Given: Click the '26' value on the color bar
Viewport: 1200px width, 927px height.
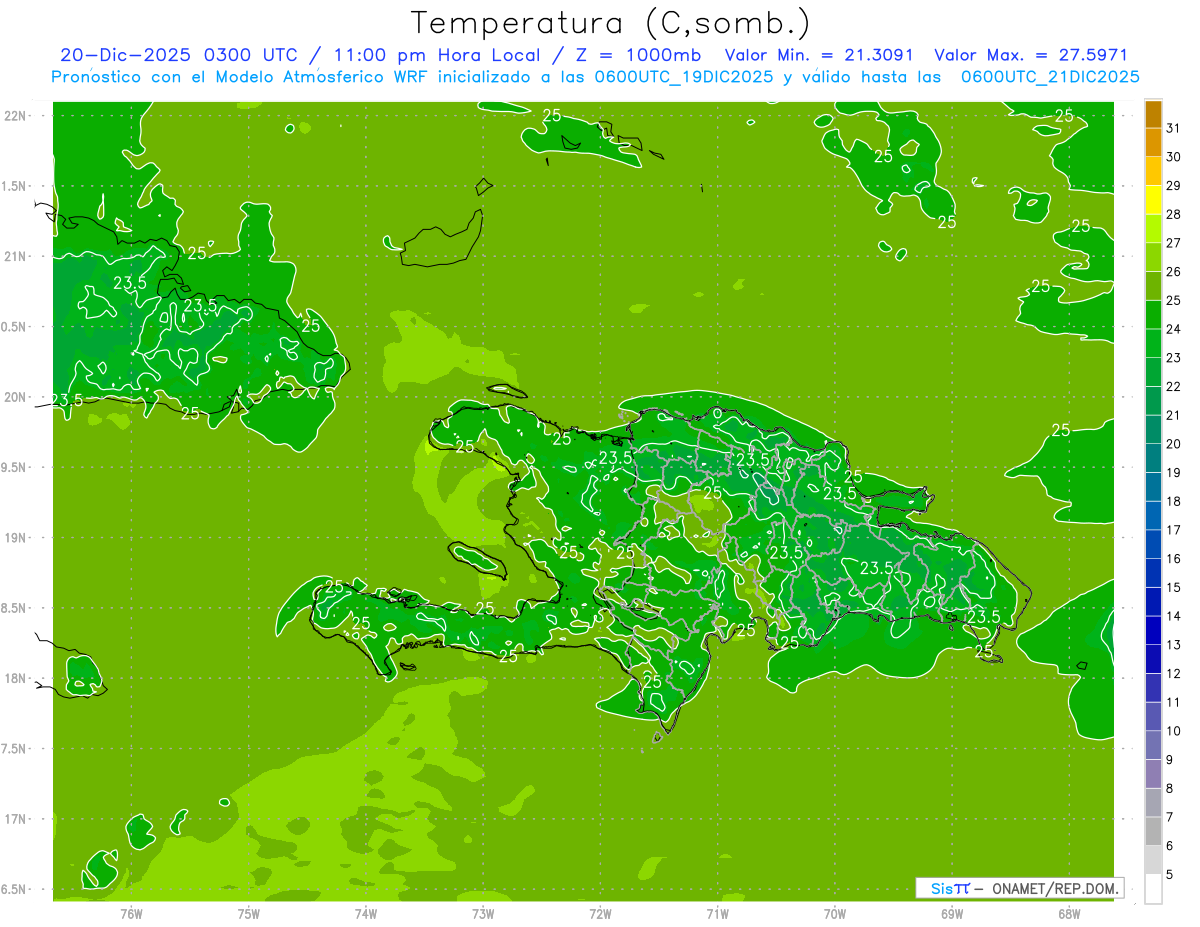Looking at the screenshot, I should click(x=1173, y=272).
